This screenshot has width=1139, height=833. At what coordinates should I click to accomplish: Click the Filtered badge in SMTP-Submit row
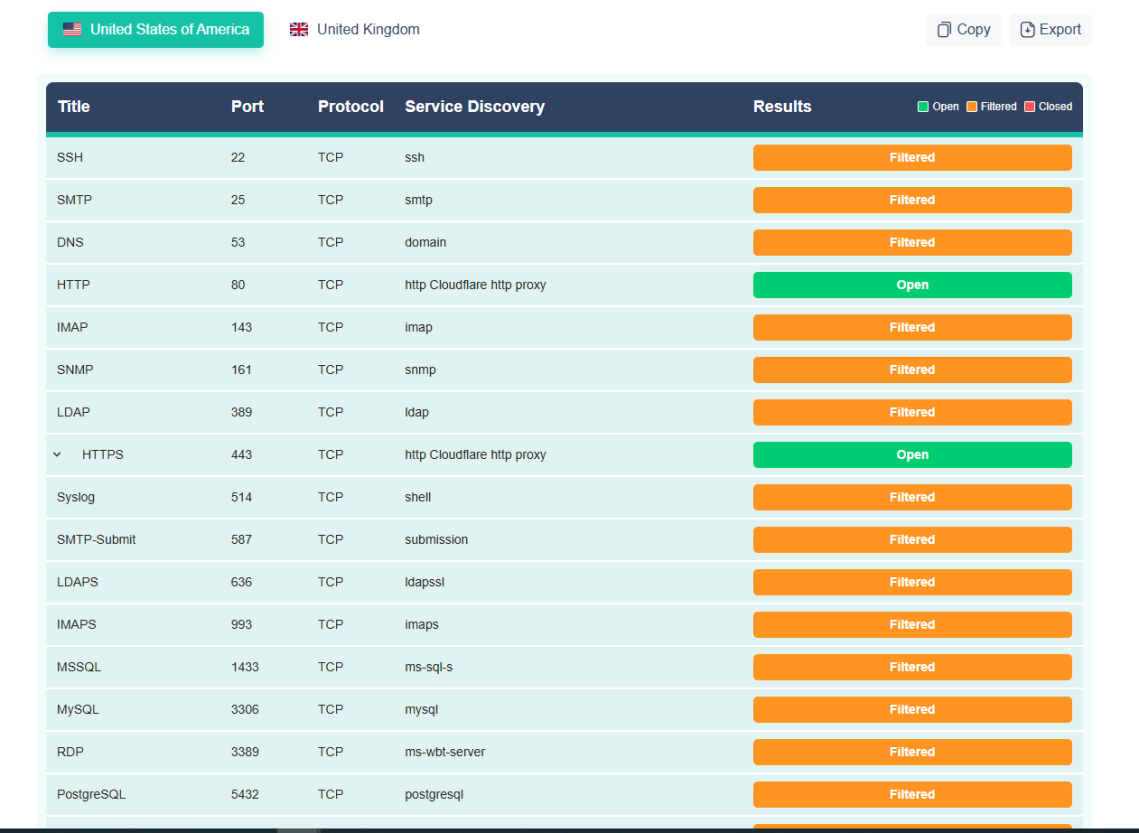(912, 540)
